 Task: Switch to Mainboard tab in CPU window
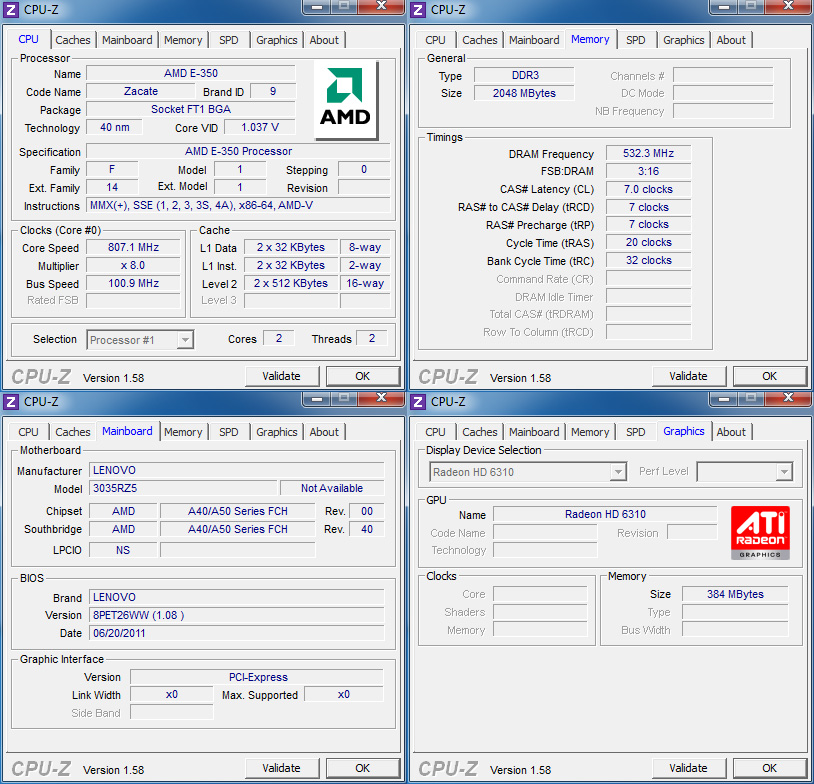click(127, 40)
